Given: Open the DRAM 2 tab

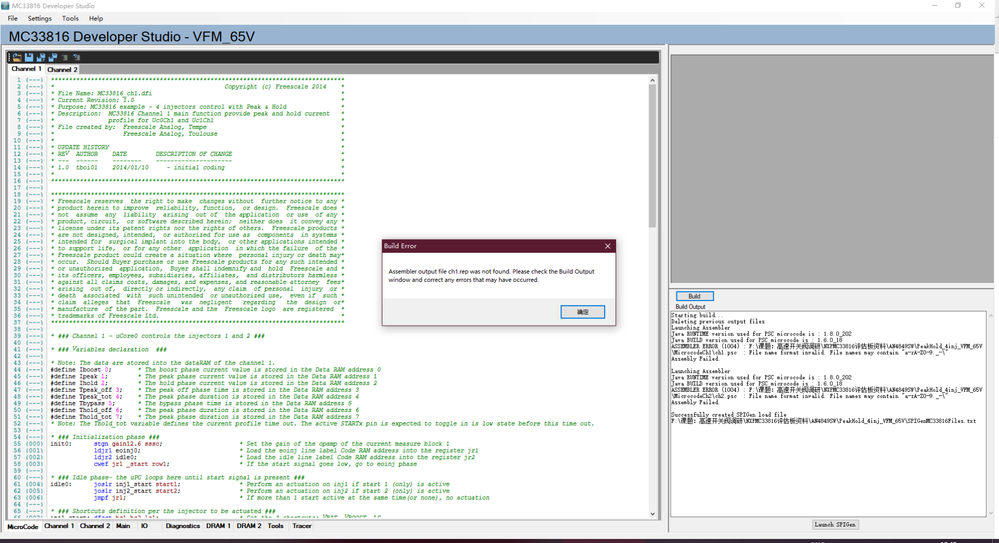Looking at the screenshot, I should pyautogui.click(x=249, y=526).
